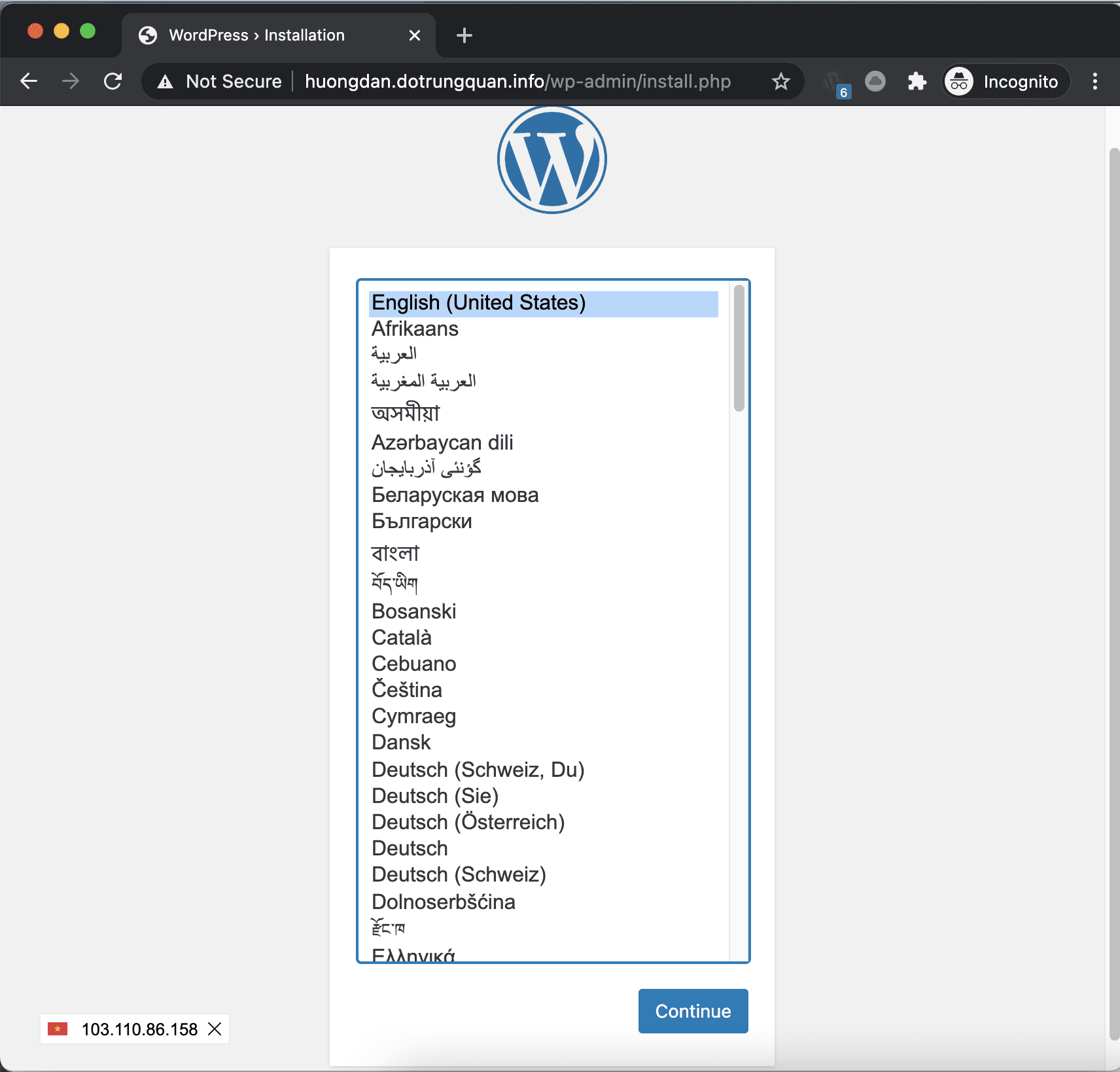Open the Chrome three-dot menu
This screenshot has width=1120, height=1072.
click(1094, 80)
